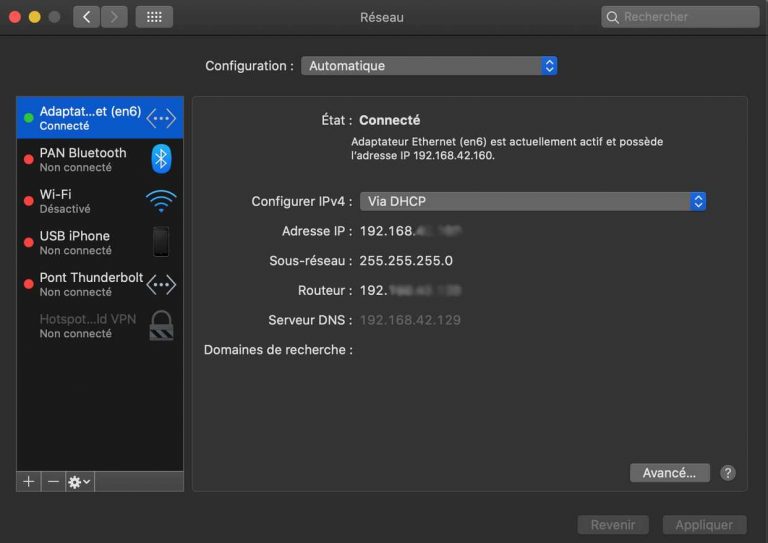Click the Réseau window title
This screenshot has width=768, height=543.
(x=382, y=17)
